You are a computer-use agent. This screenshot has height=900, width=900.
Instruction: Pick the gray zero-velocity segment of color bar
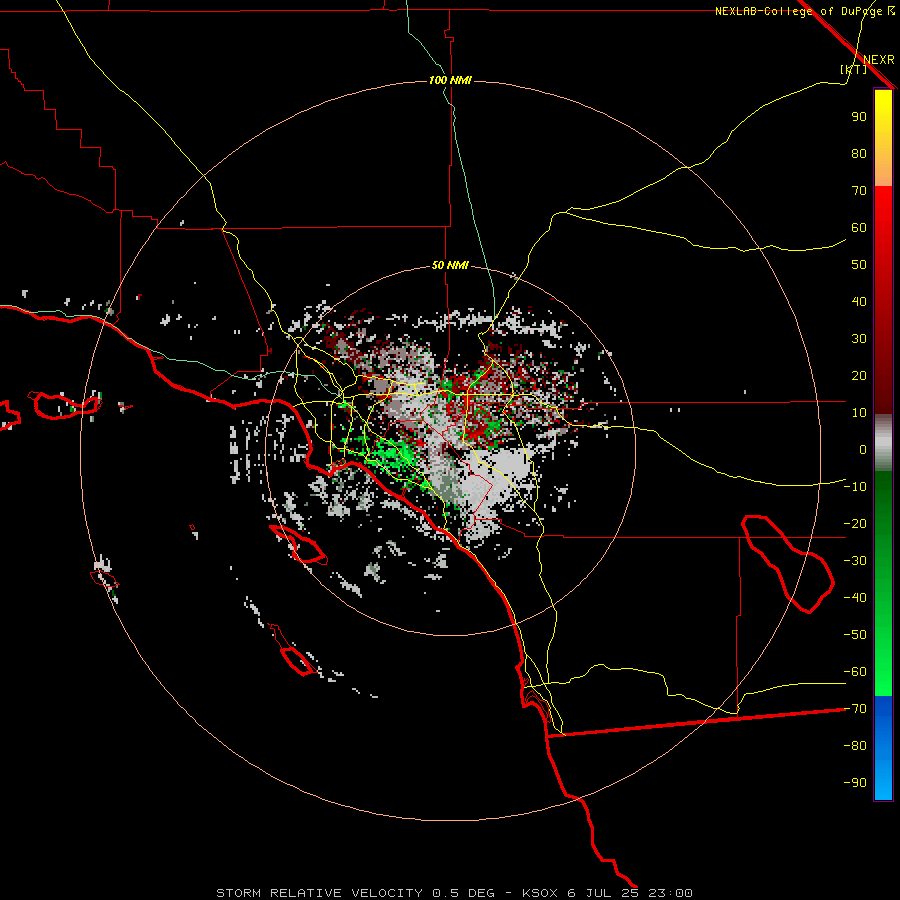point(883,443)
